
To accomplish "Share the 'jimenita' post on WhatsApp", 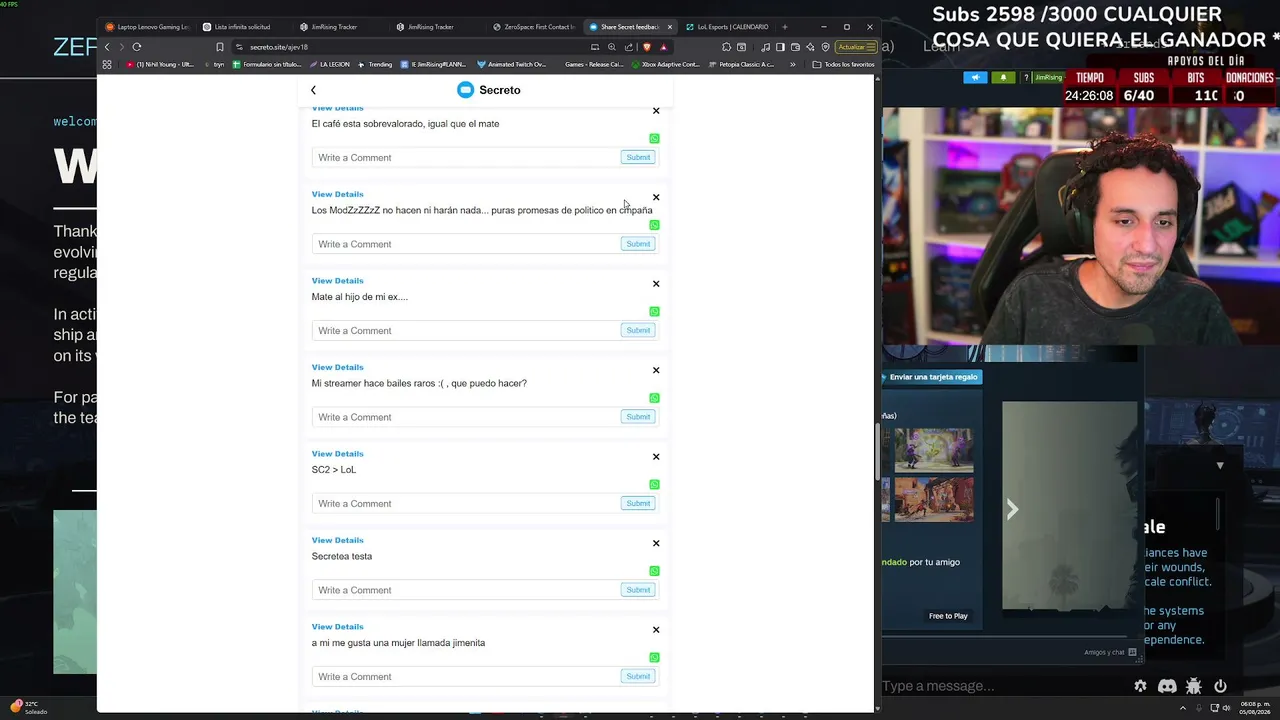I will (x=654, y=658).
